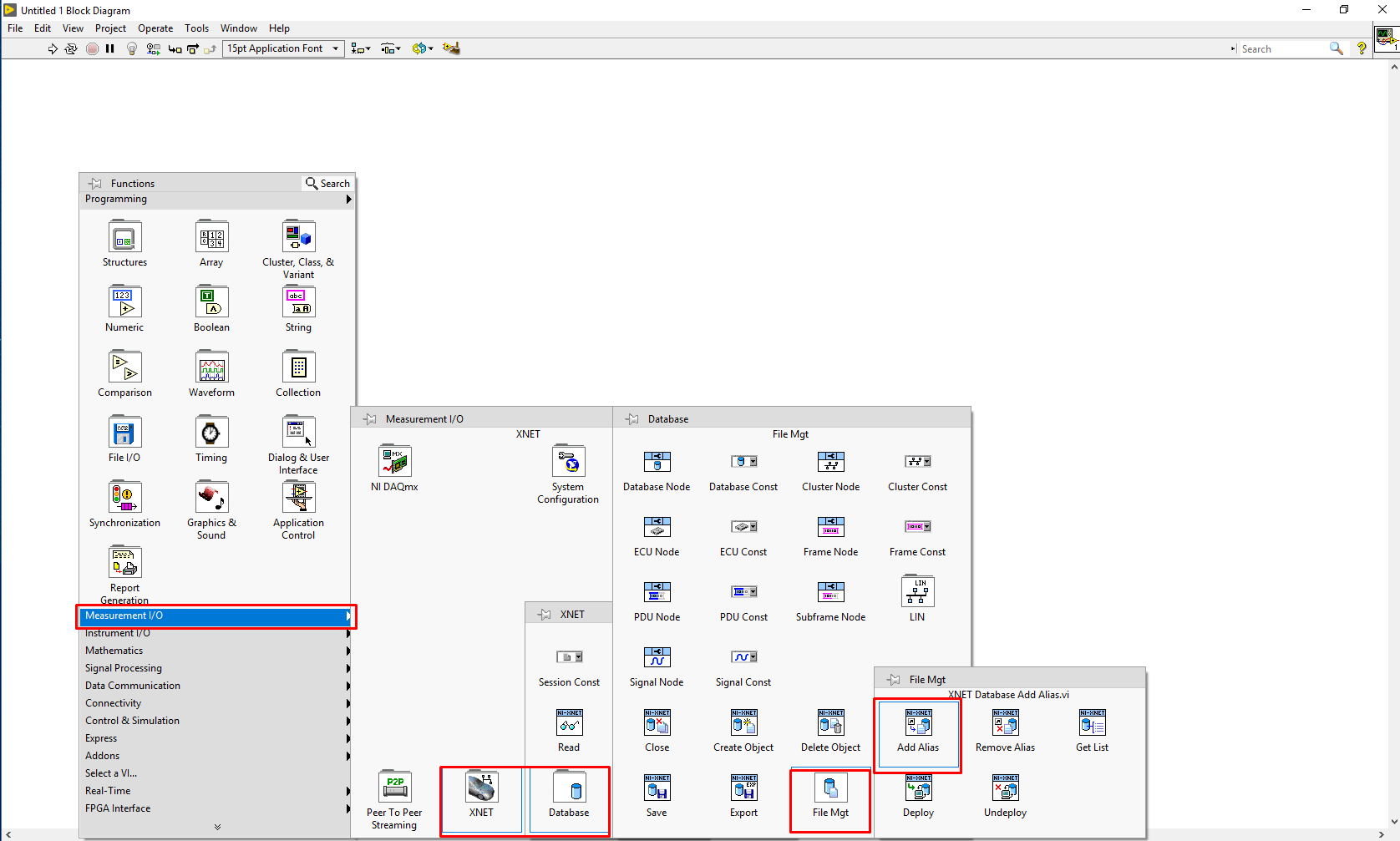Pick the Session Const item
Viewport: 1400px width, 841px height.
569,657
